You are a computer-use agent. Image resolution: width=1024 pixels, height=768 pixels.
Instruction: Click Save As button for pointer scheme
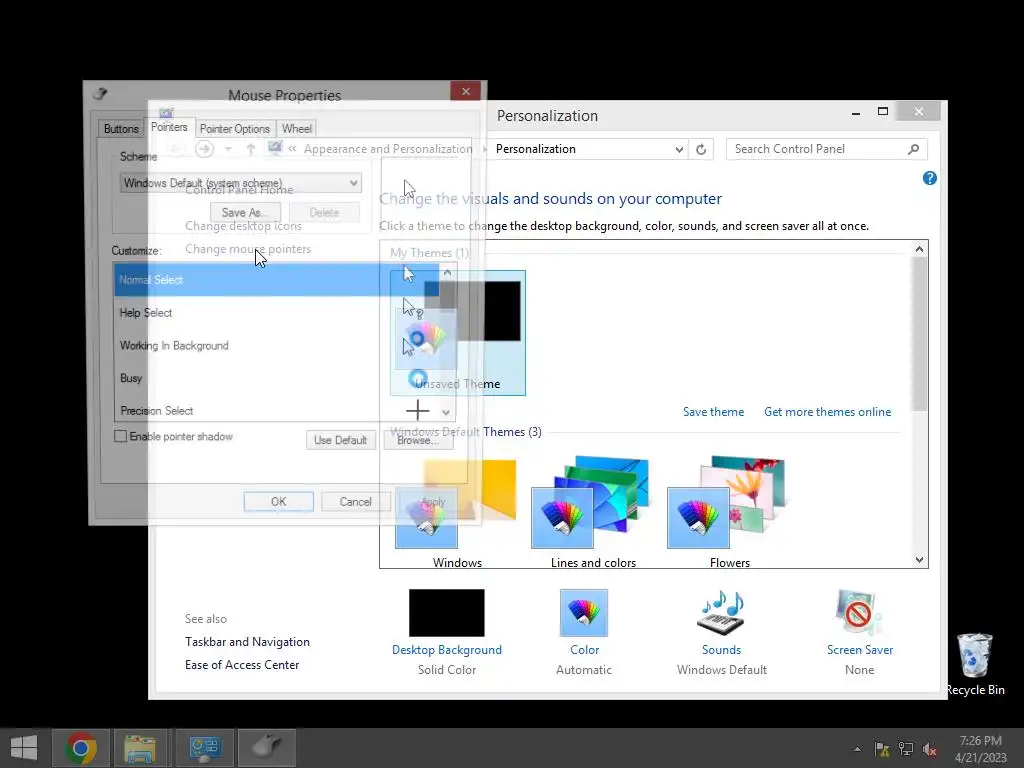246,212
